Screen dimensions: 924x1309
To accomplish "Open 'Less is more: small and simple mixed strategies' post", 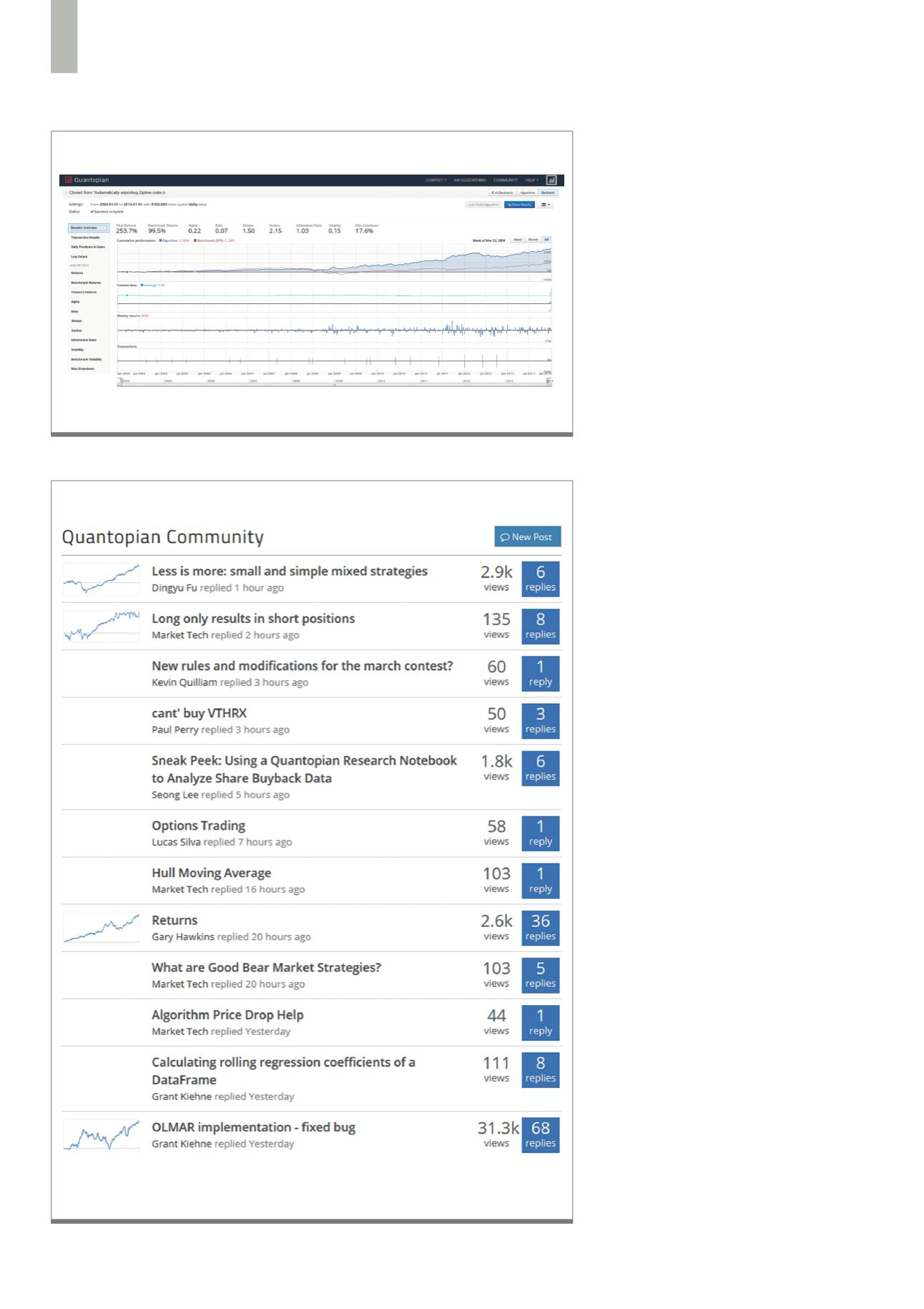I will tap(290, 571).
